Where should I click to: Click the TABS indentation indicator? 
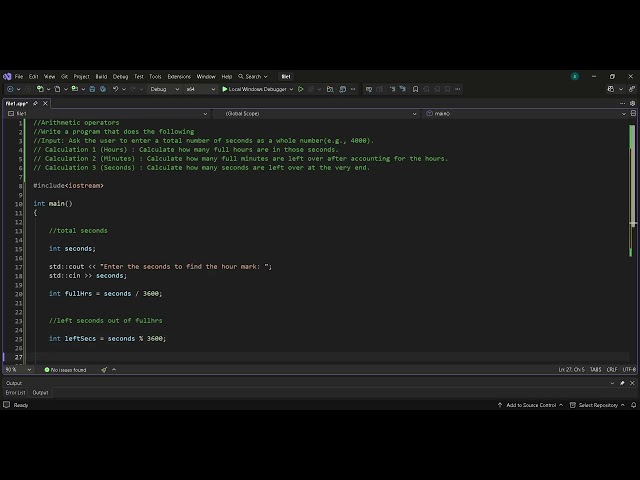(x=595, y=369)
